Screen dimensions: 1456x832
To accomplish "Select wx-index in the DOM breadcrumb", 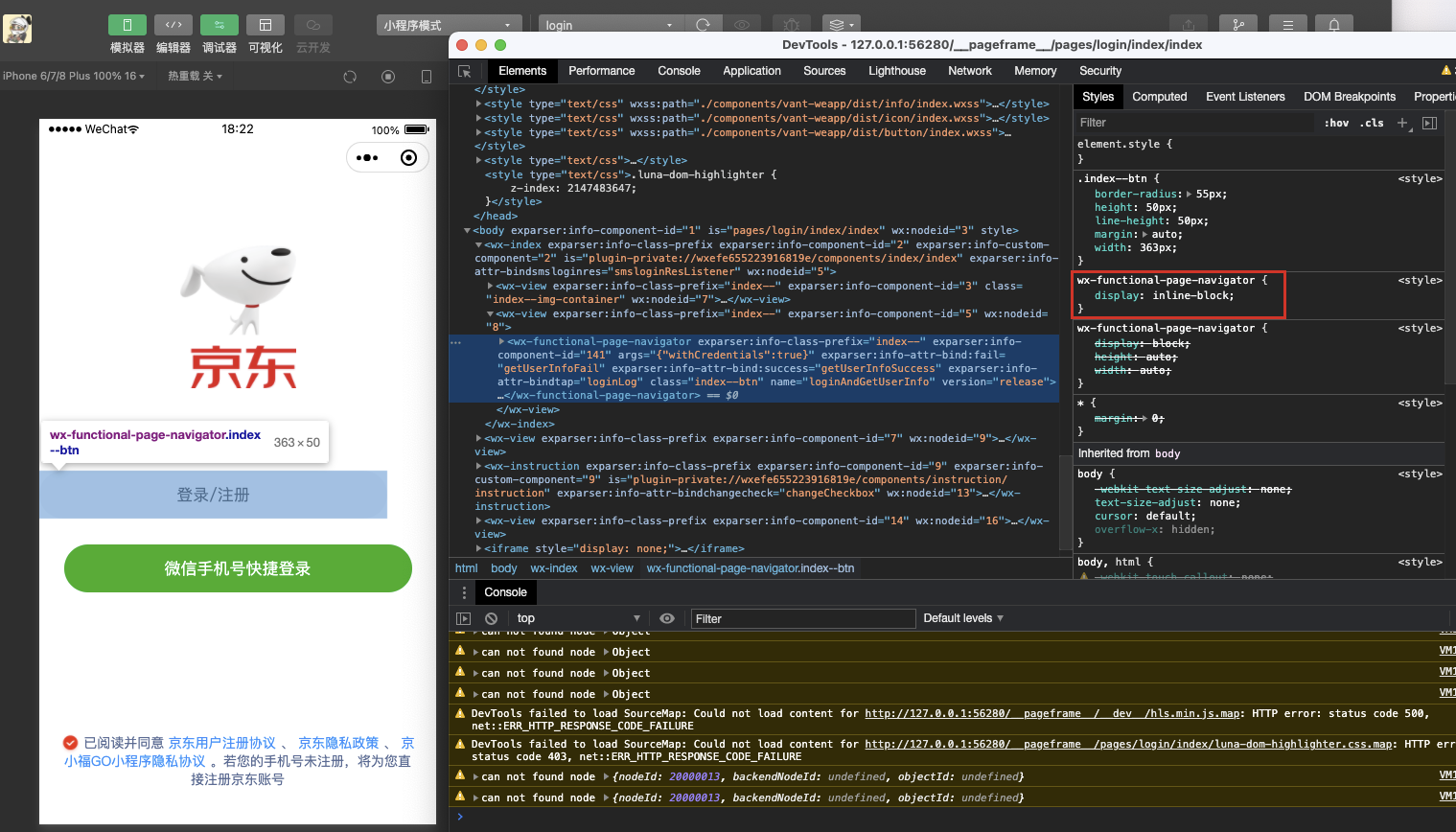I will point(554,568).
